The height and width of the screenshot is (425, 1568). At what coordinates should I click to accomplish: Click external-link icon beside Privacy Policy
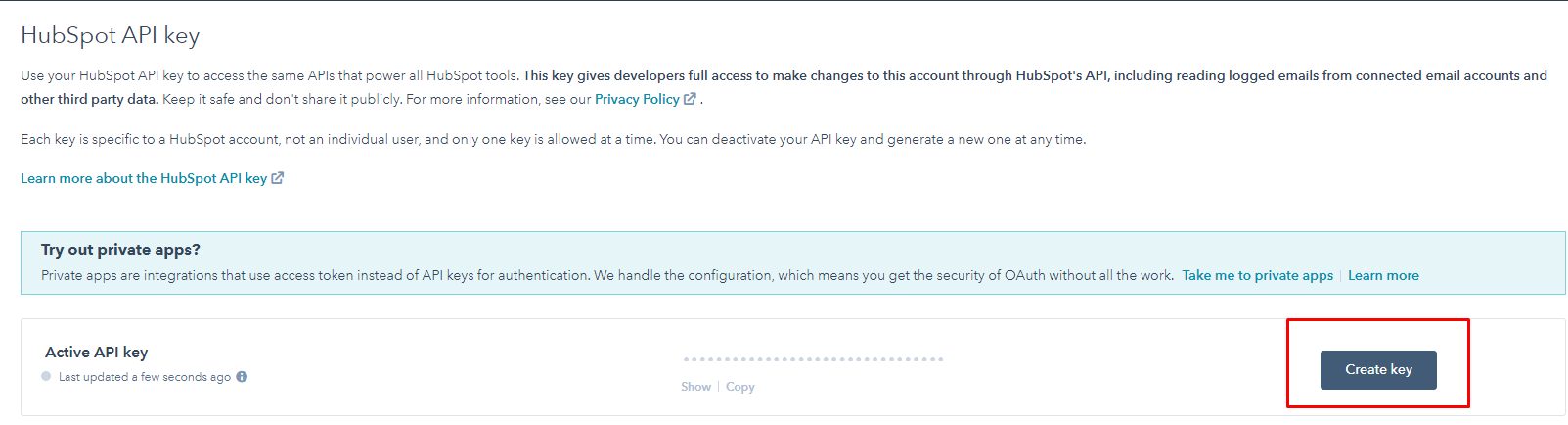click(690, 99)
